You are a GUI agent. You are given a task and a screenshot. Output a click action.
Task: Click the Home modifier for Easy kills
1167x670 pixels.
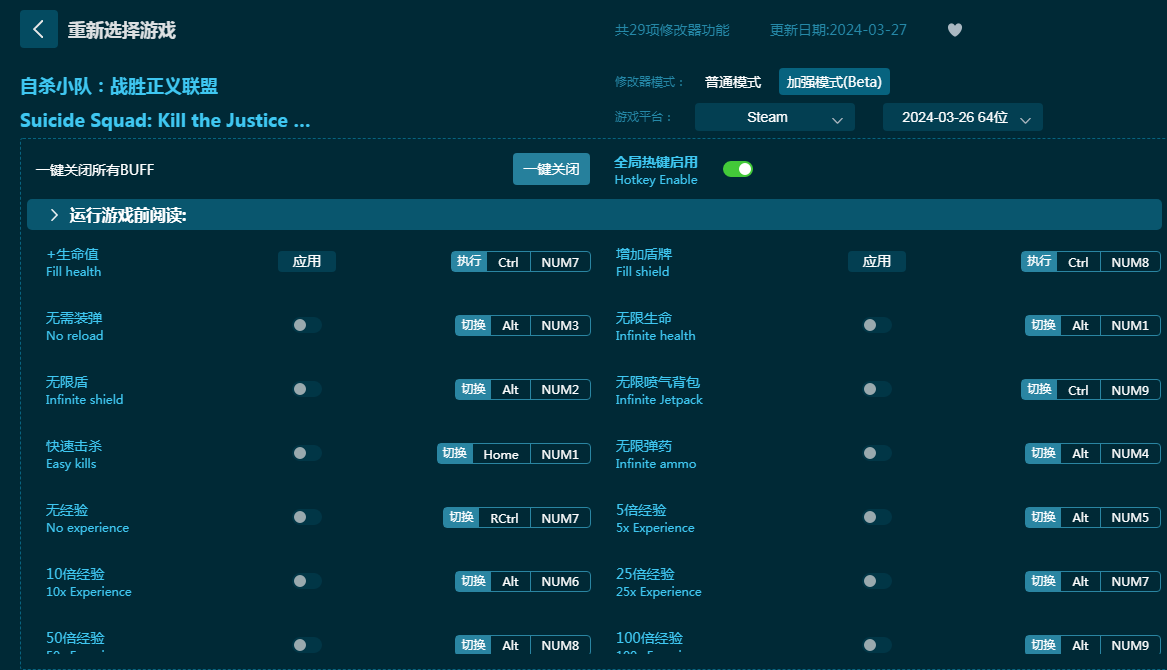point(501,454)
